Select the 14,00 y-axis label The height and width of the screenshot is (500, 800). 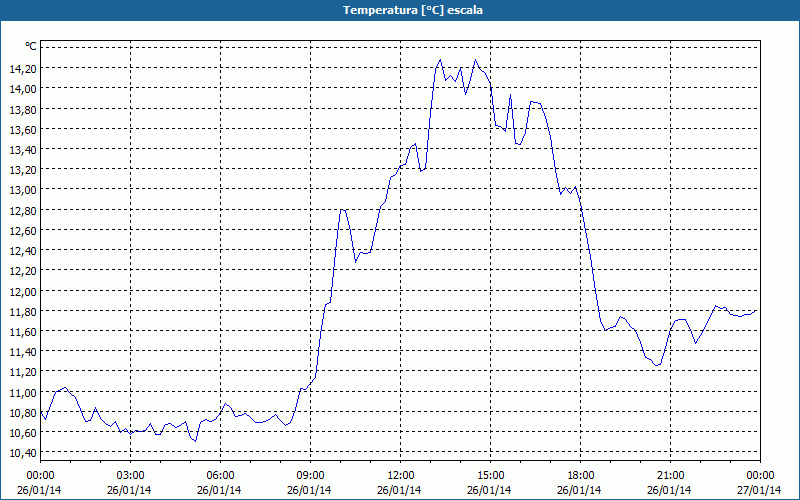tap(22, 88)
